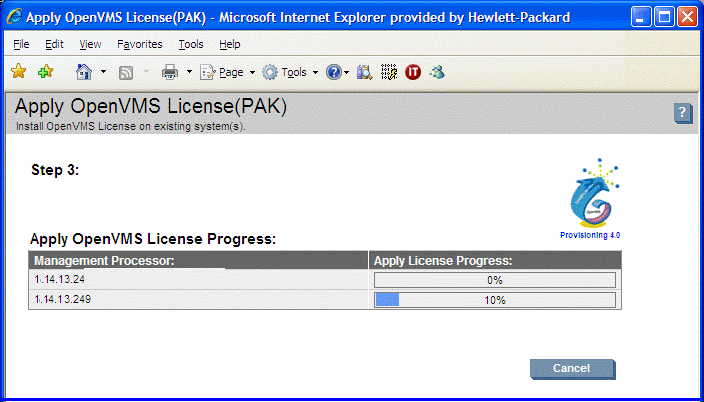The width and height of the screenshot is (704, 402).
Task: Click the RSS feeds icon
Action: 126,72
